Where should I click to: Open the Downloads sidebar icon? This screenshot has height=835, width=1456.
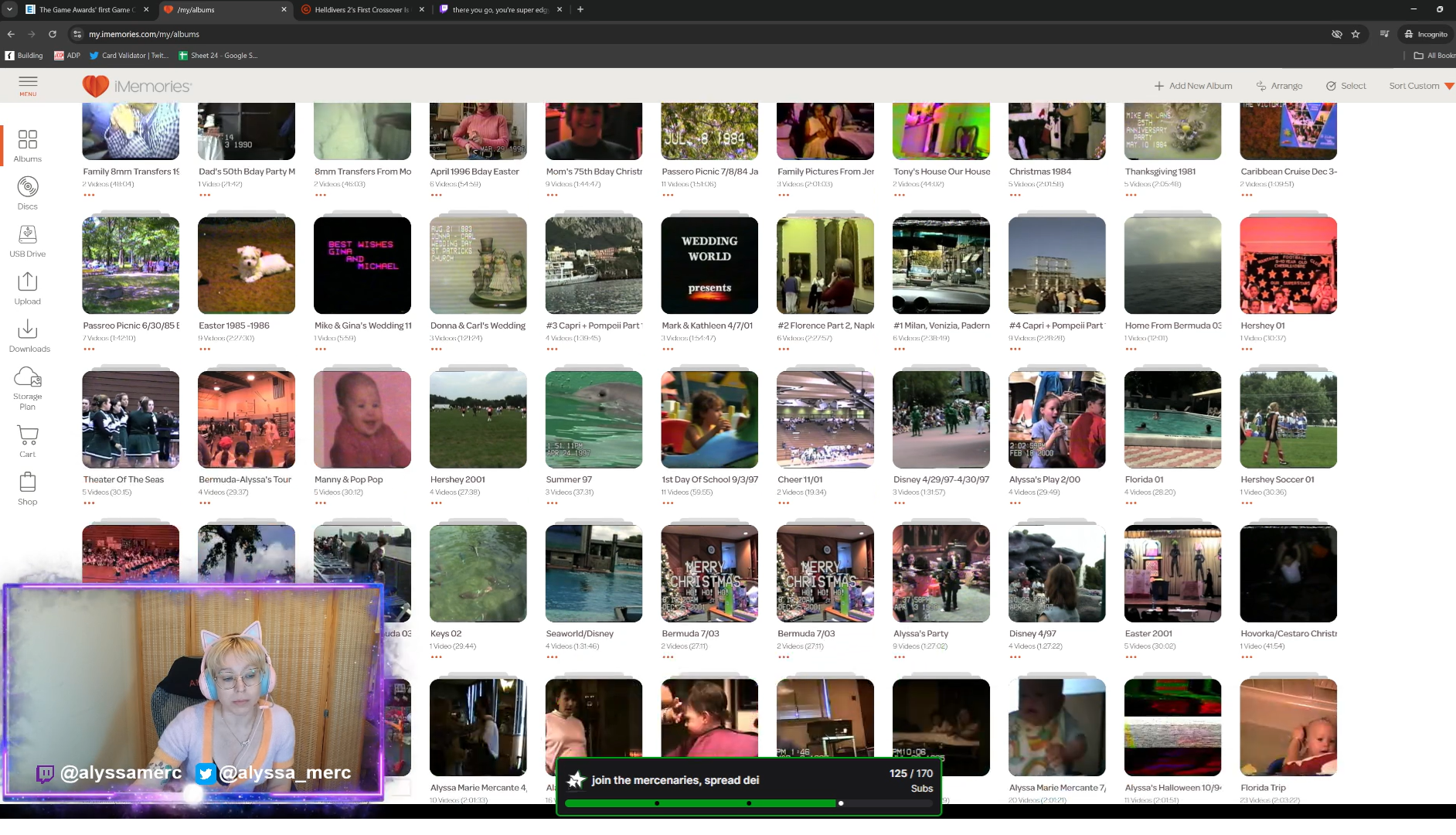pos(29,336)
